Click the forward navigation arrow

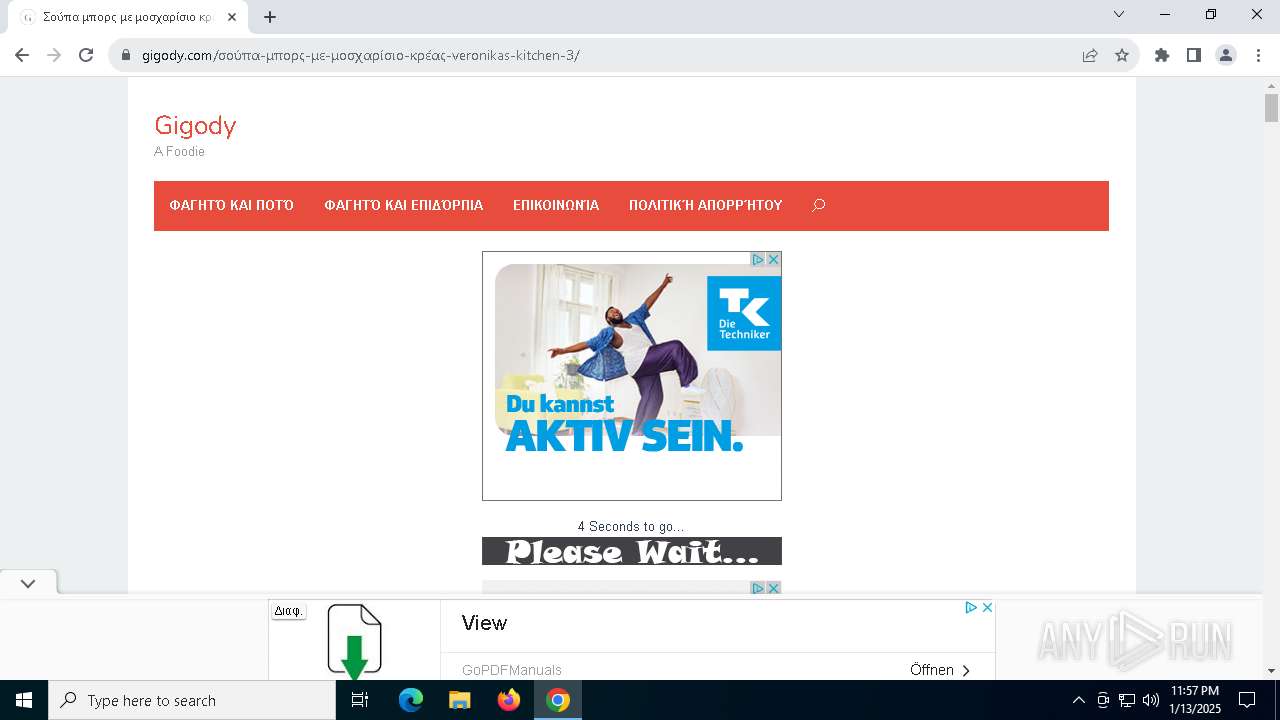tap(54, 55)
